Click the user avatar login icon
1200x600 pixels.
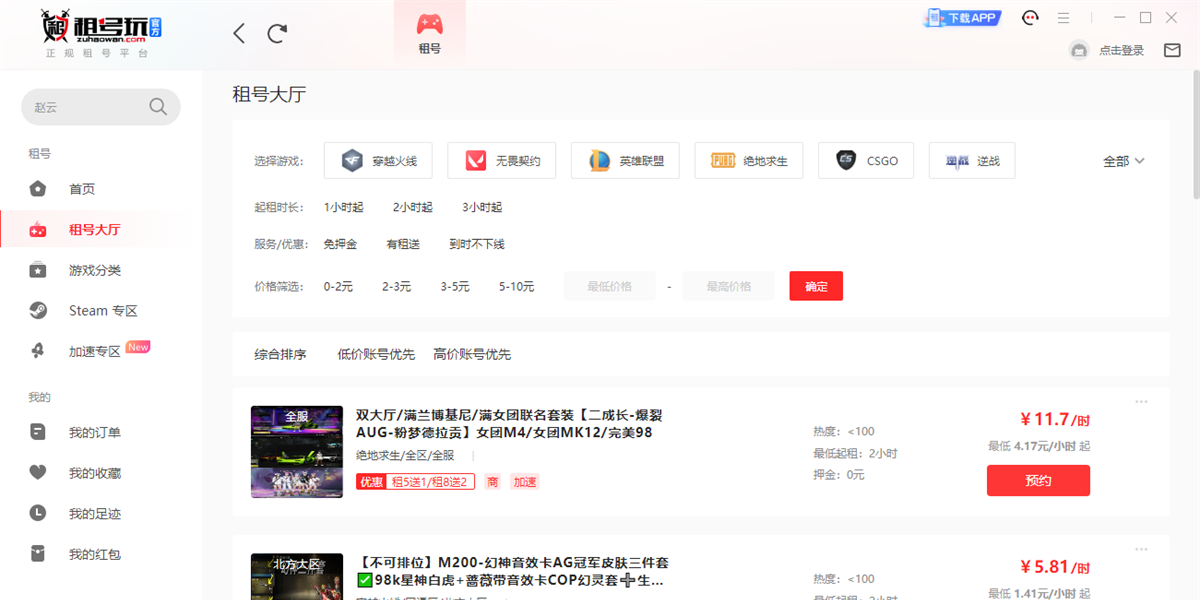(x=1079, y=50)
